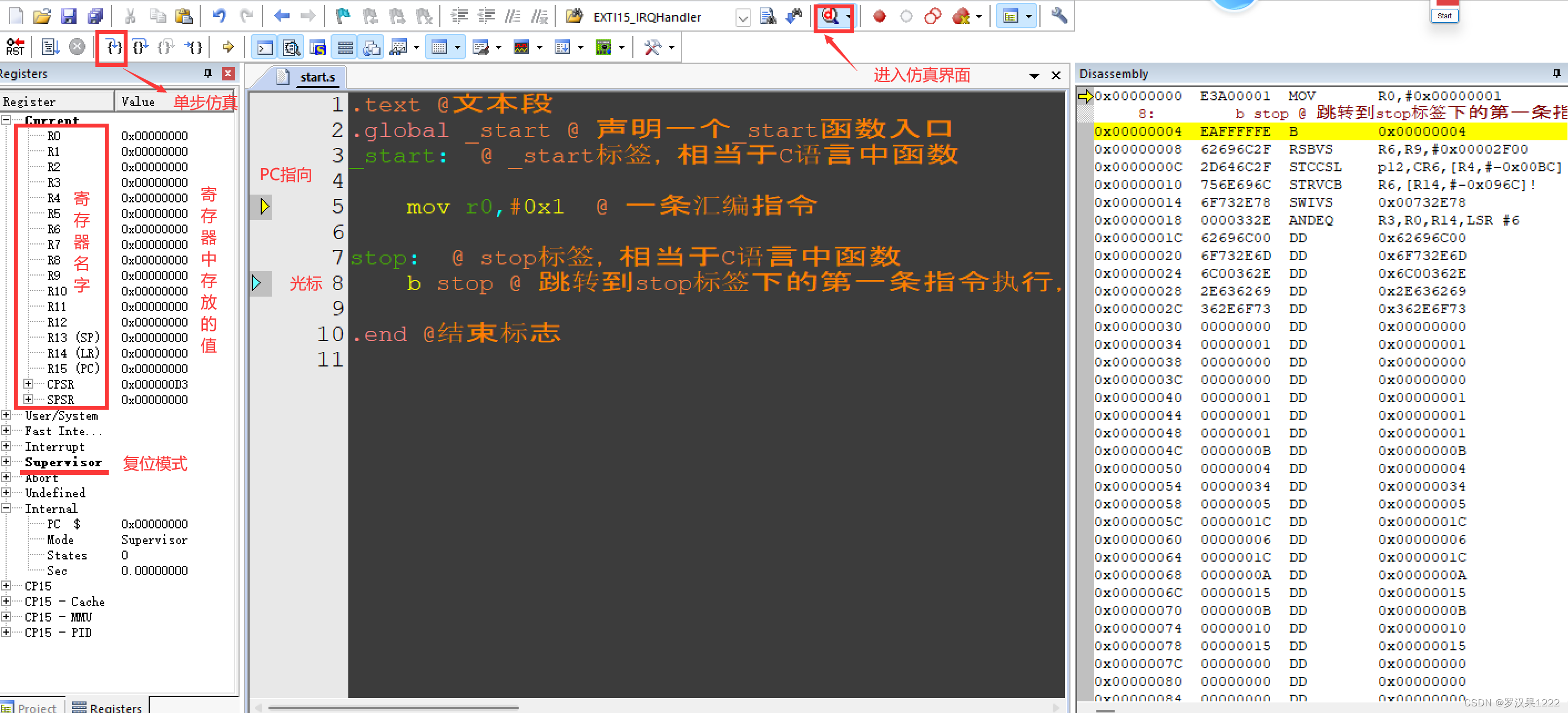Kill all breakpoints
This screenshot has width=1568, height=713.
click(x=961, y=17)
